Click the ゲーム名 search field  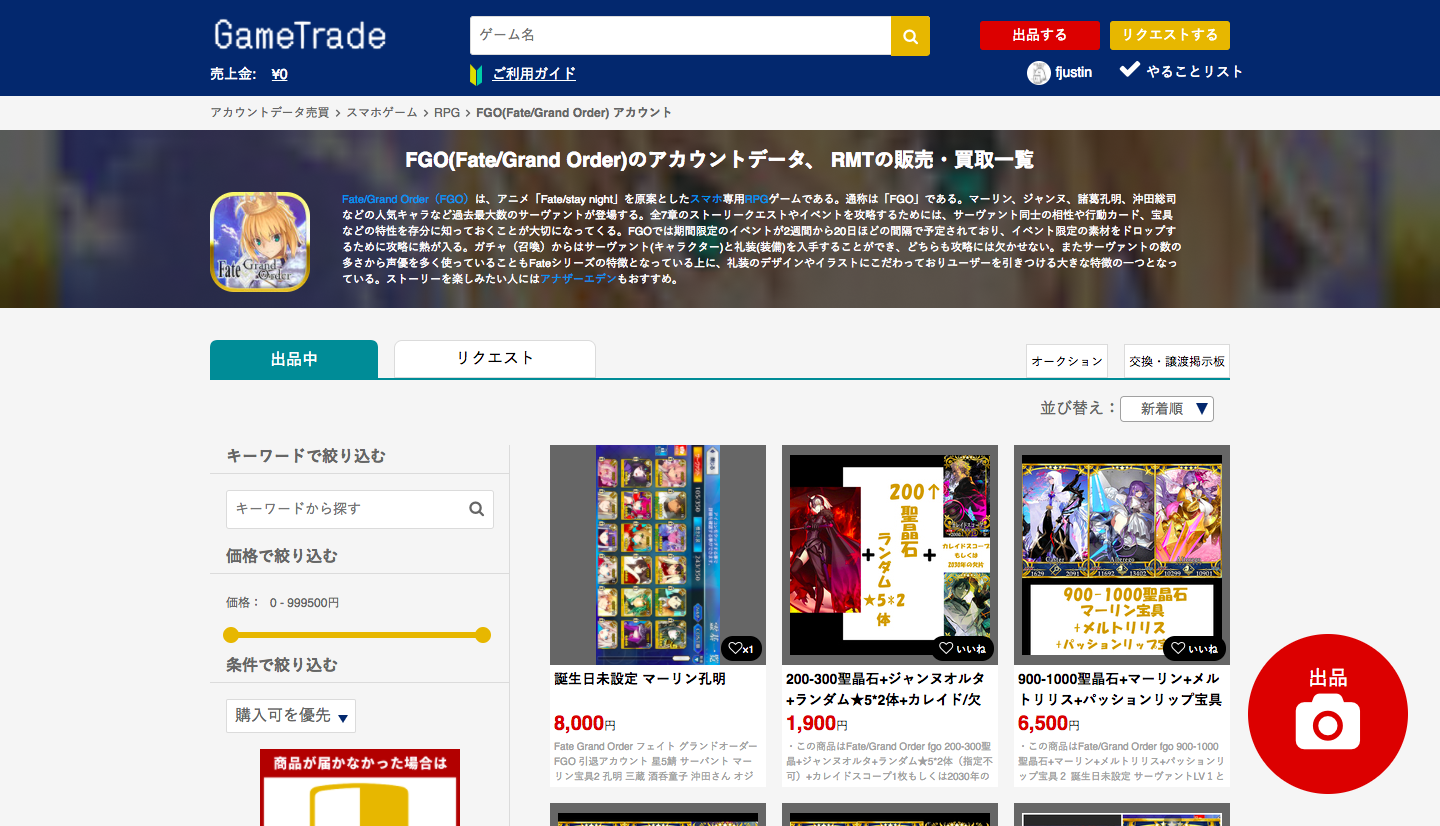tap(680, 36)
